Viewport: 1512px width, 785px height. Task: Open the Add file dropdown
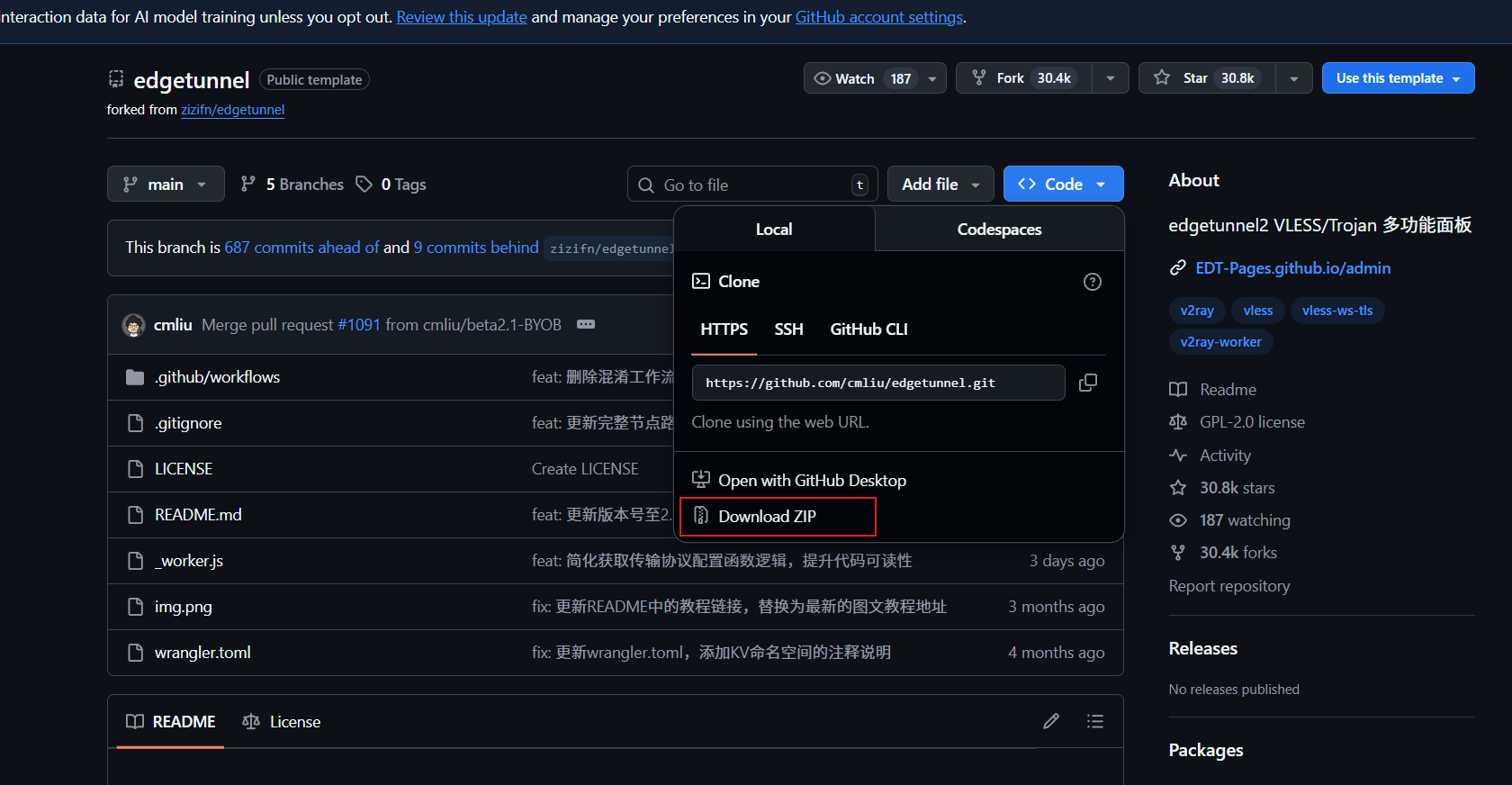940,185
